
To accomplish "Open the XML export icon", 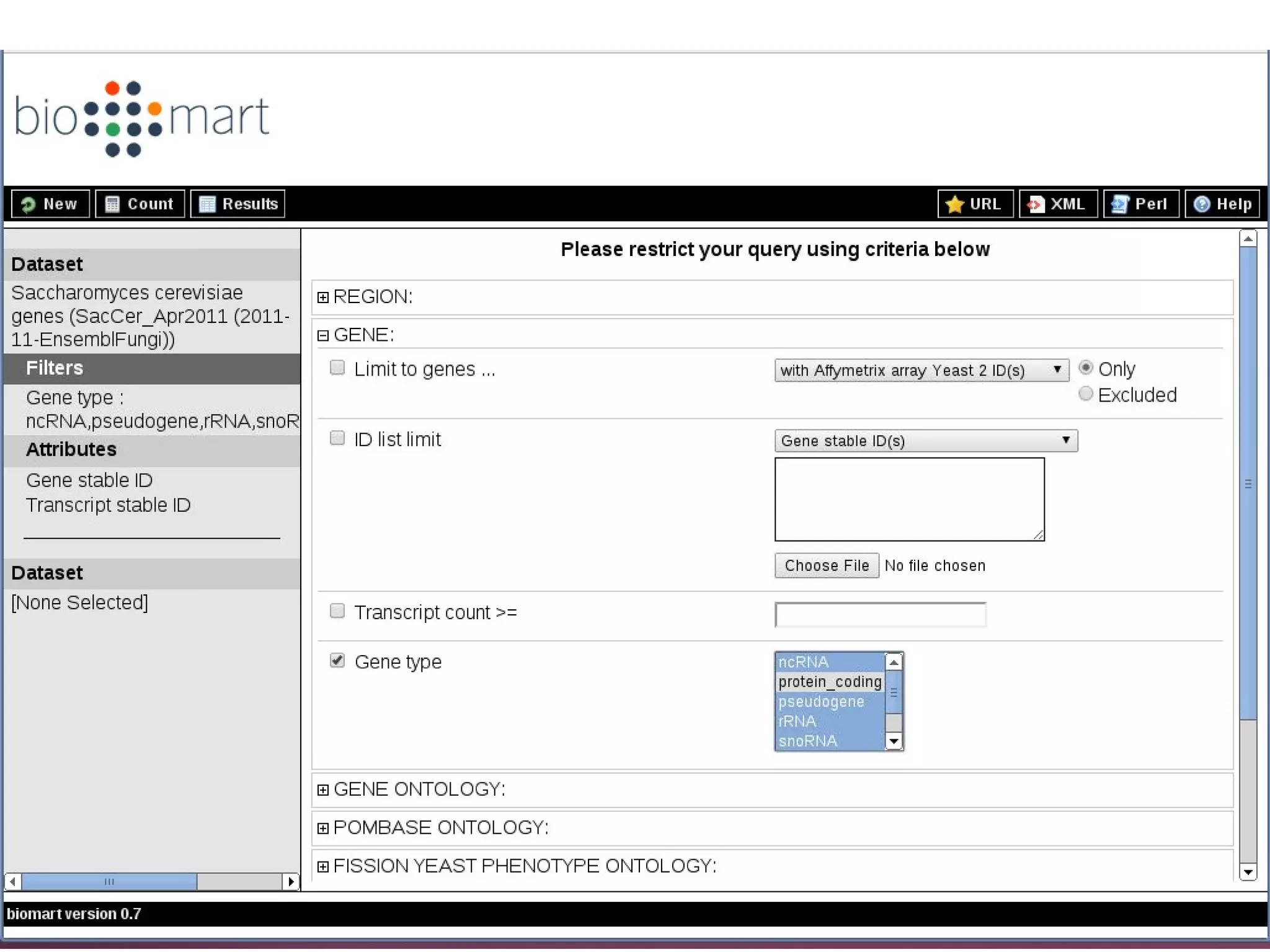I will [x=1036, y=204].
